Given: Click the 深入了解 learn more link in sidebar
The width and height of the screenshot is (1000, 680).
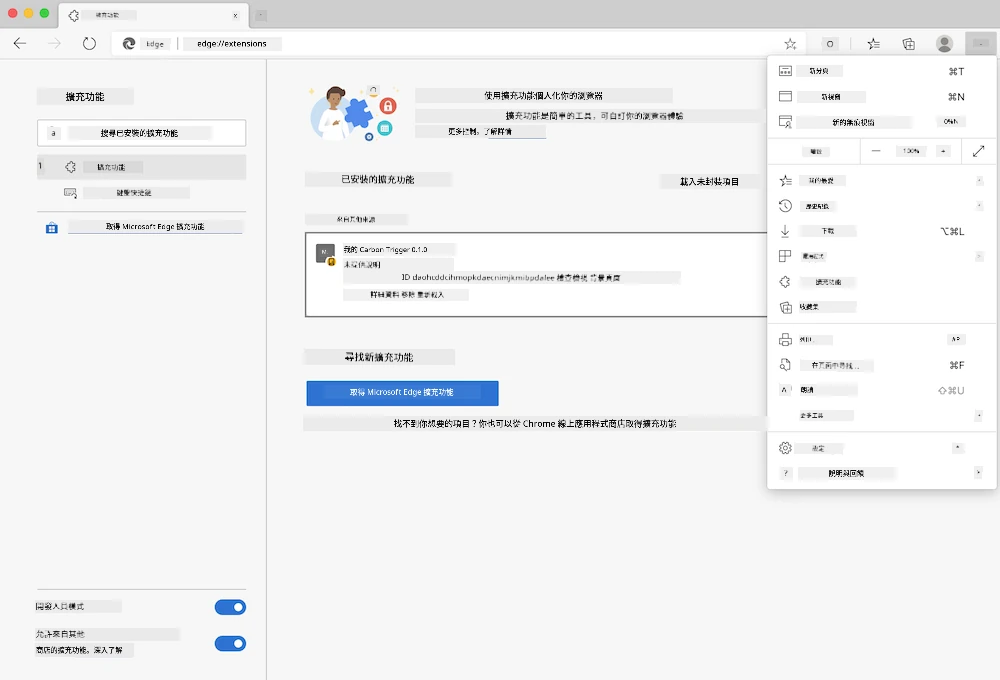Looking at the screenshot, I should [108, 650].
